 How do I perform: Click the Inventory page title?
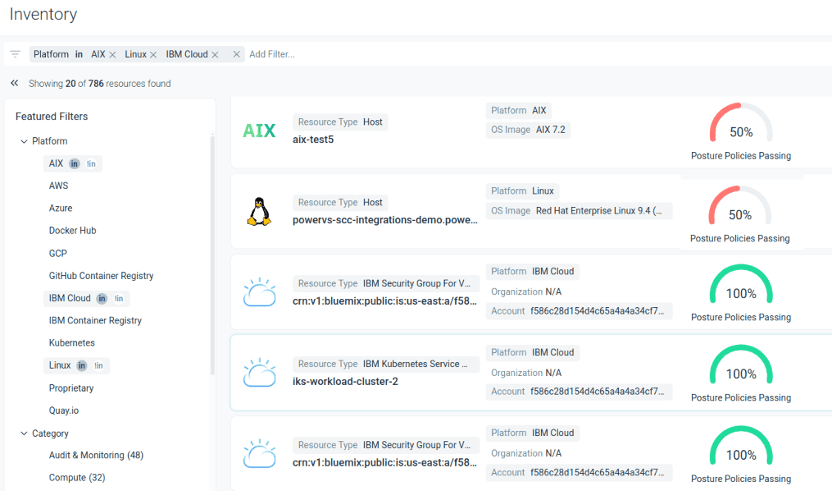(43, 14)
